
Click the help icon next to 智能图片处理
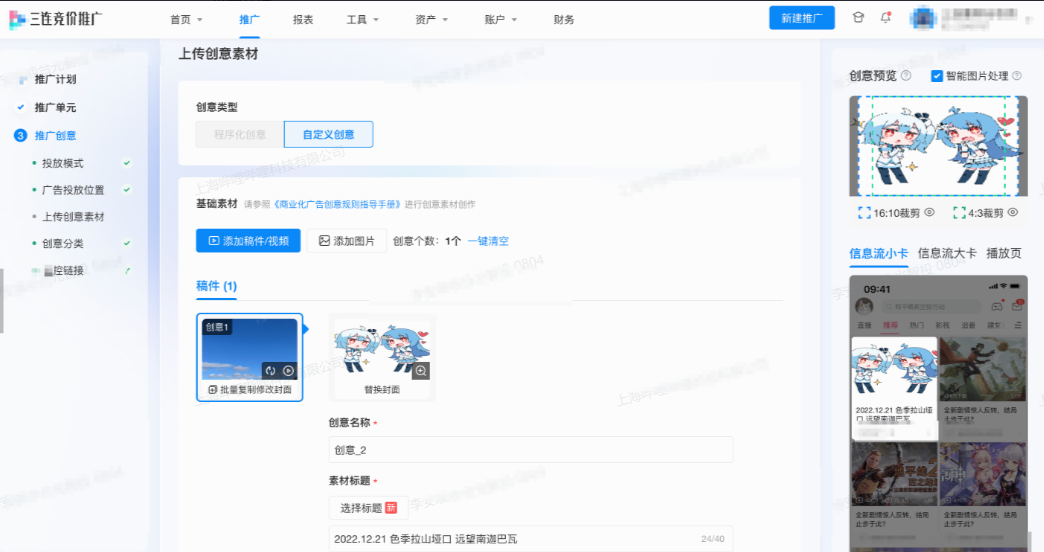(x=1017, y=76)
